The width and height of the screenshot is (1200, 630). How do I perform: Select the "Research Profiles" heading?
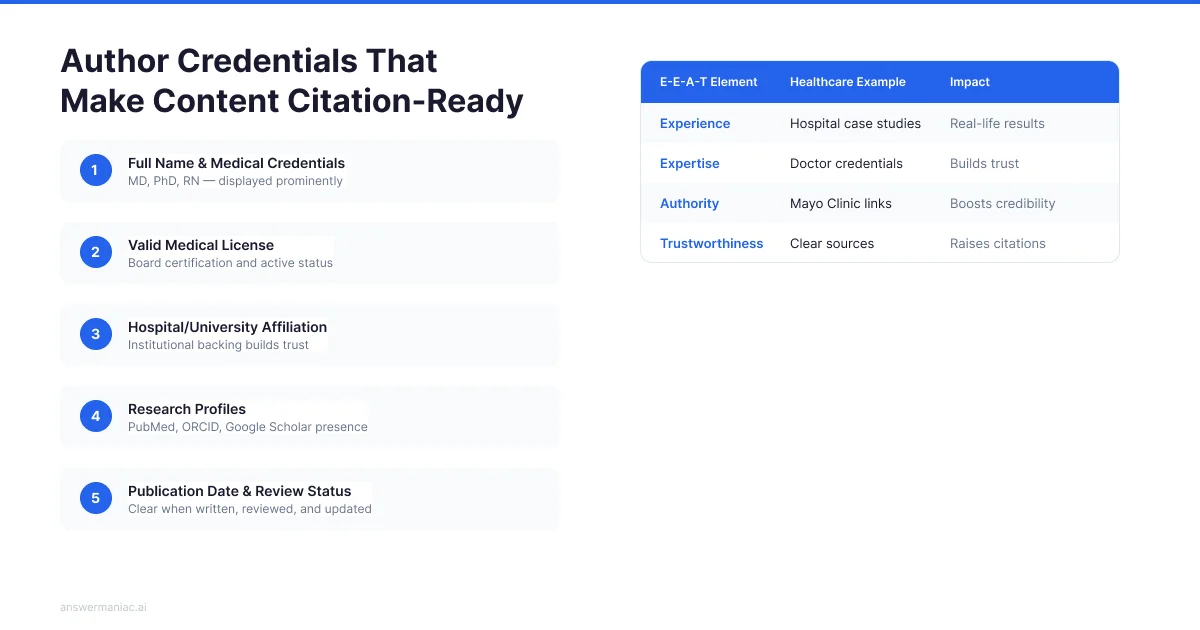pos(187,409)
